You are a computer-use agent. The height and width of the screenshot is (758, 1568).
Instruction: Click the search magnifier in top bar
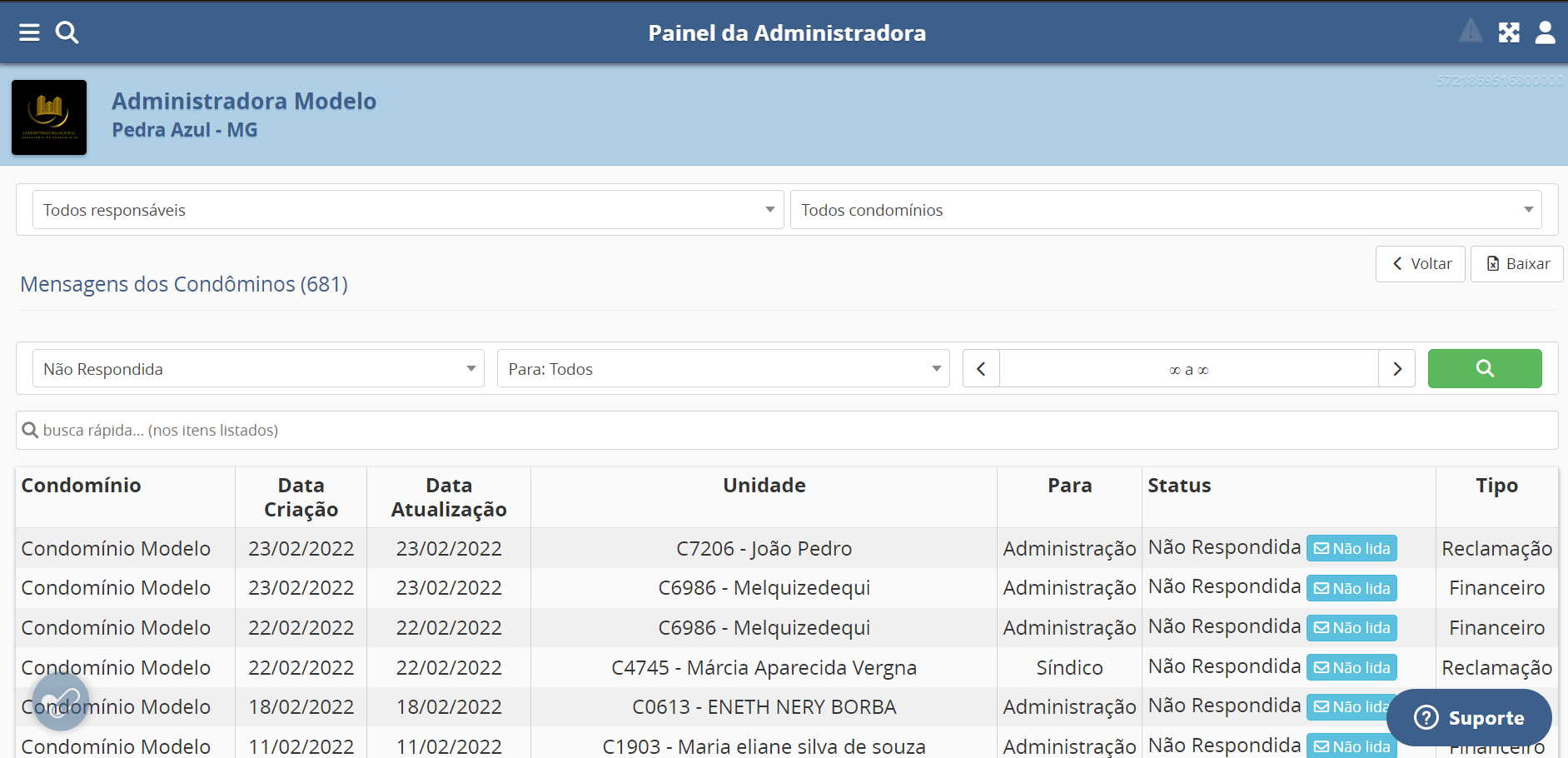(x=67, y=32)
